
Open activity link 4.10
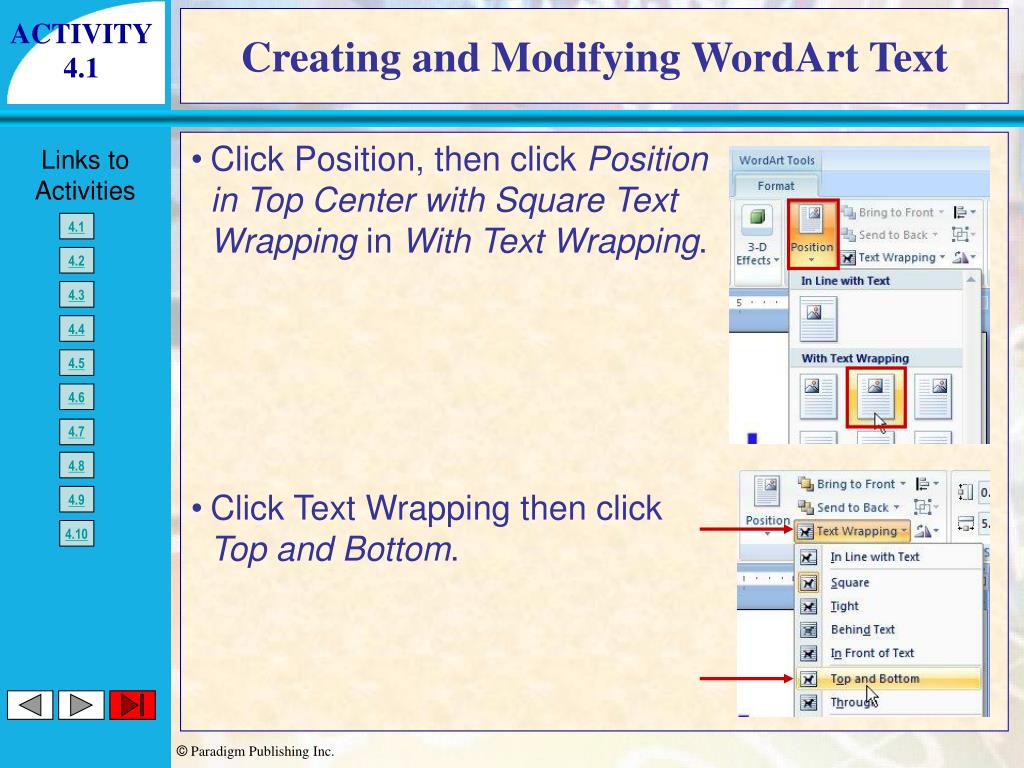click(x=76, y=534)
